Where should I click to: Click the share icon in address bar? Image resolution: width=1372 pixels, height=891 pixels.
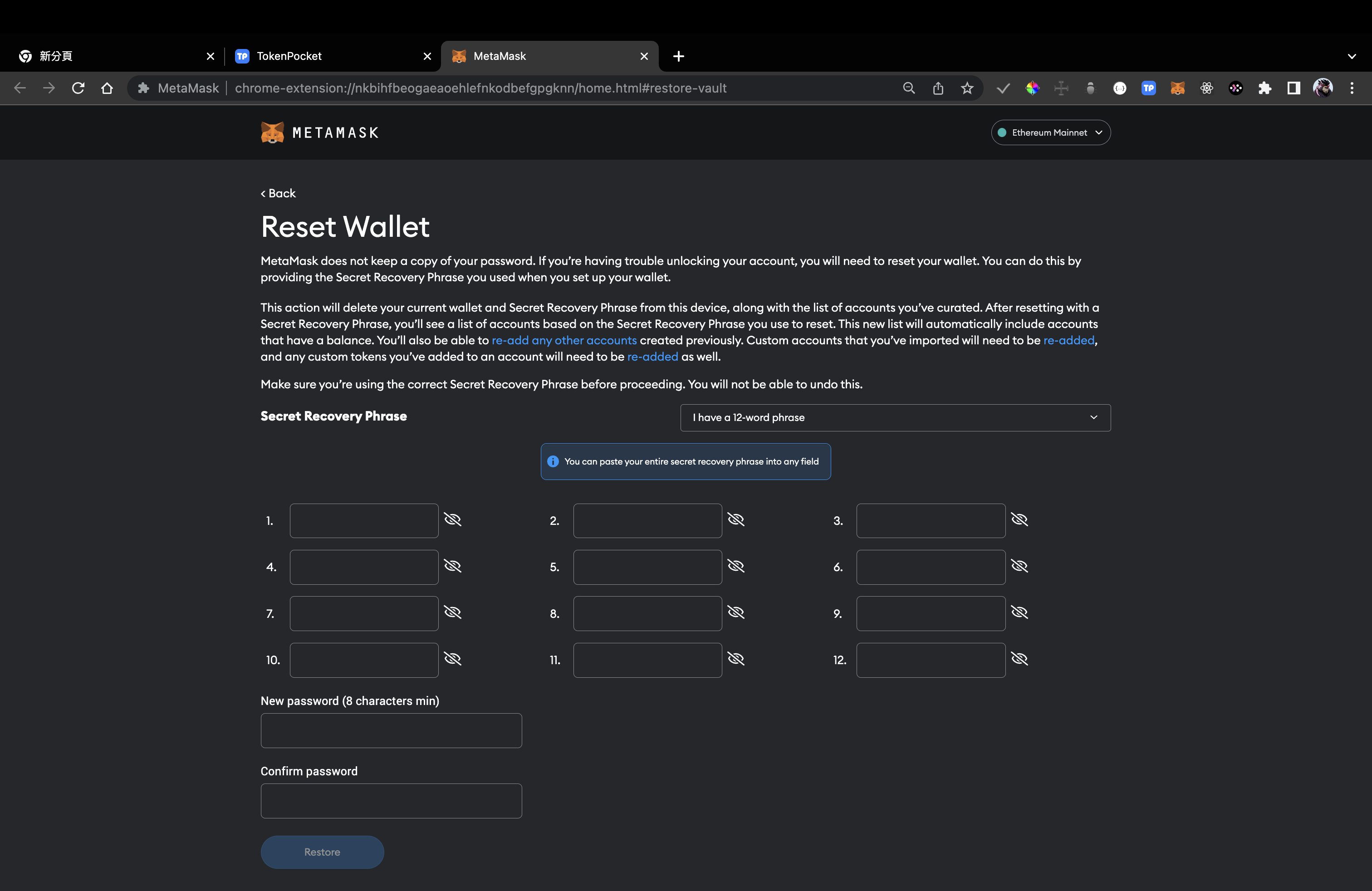(938, 88)
